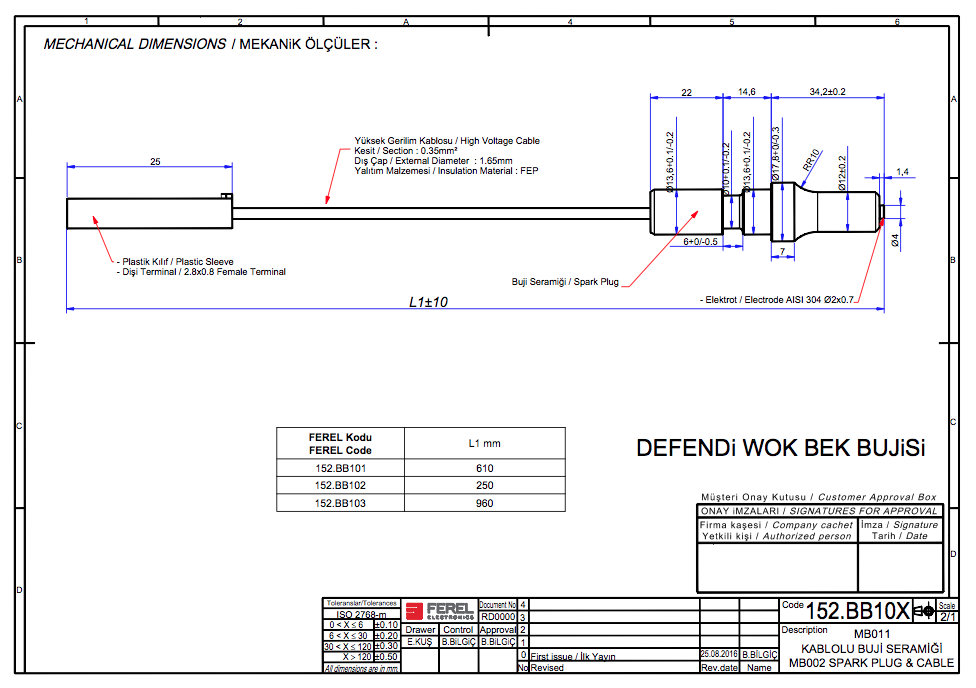Click the 610 length value cell
The image size is (976, 688).
(485, 468)
